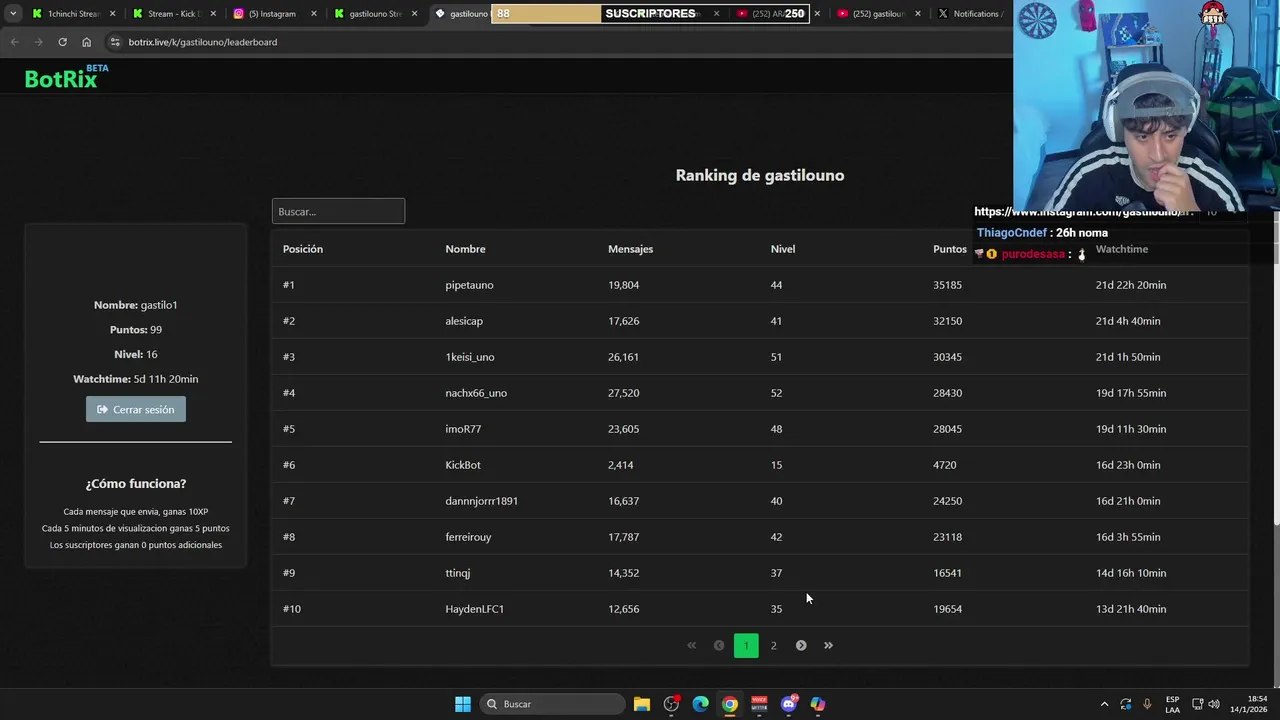Click the name KickBot in ranking

[463, 465]
